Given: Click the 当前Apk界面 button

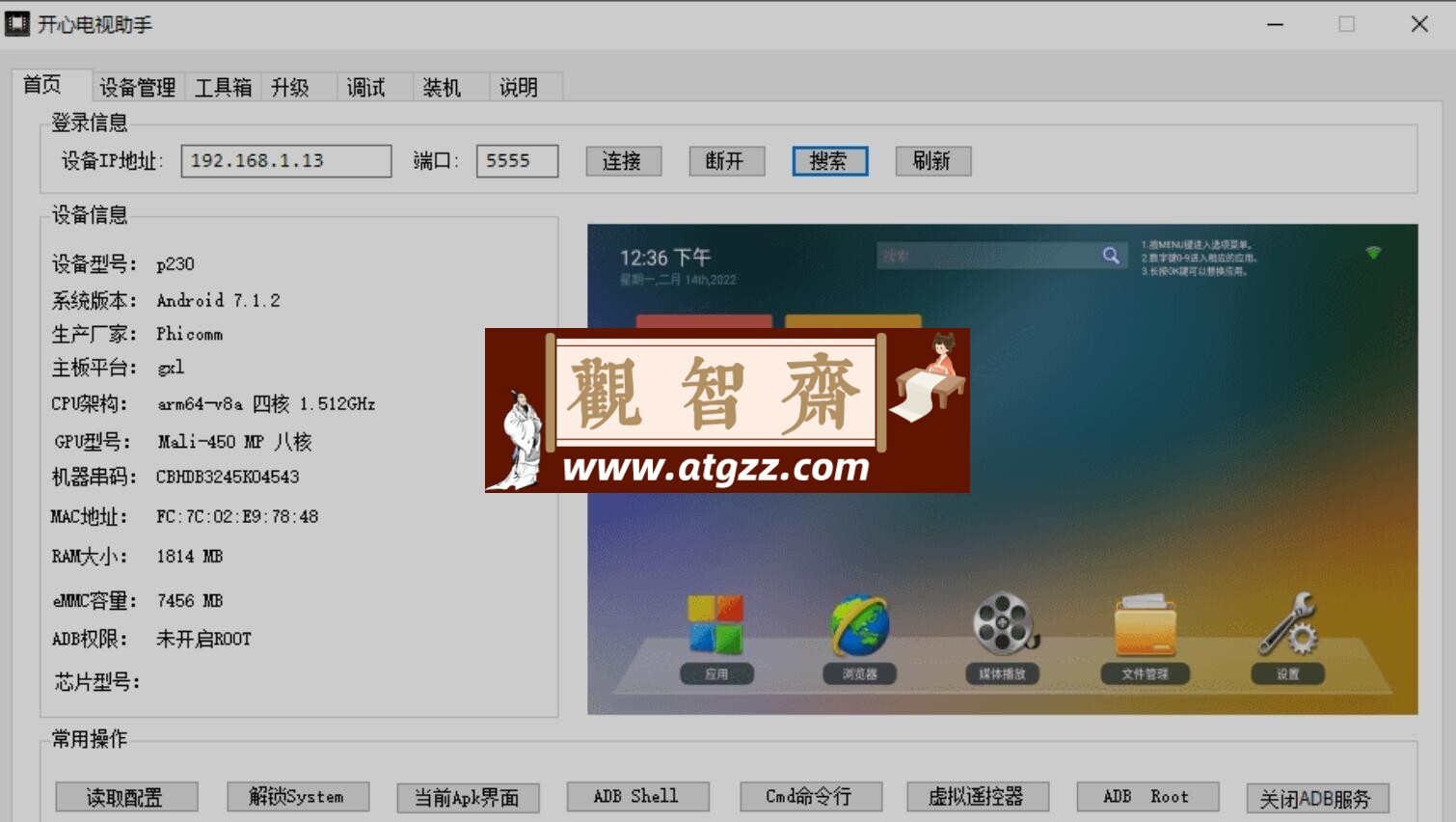Looking at the screenshot, I should point(468,797).
